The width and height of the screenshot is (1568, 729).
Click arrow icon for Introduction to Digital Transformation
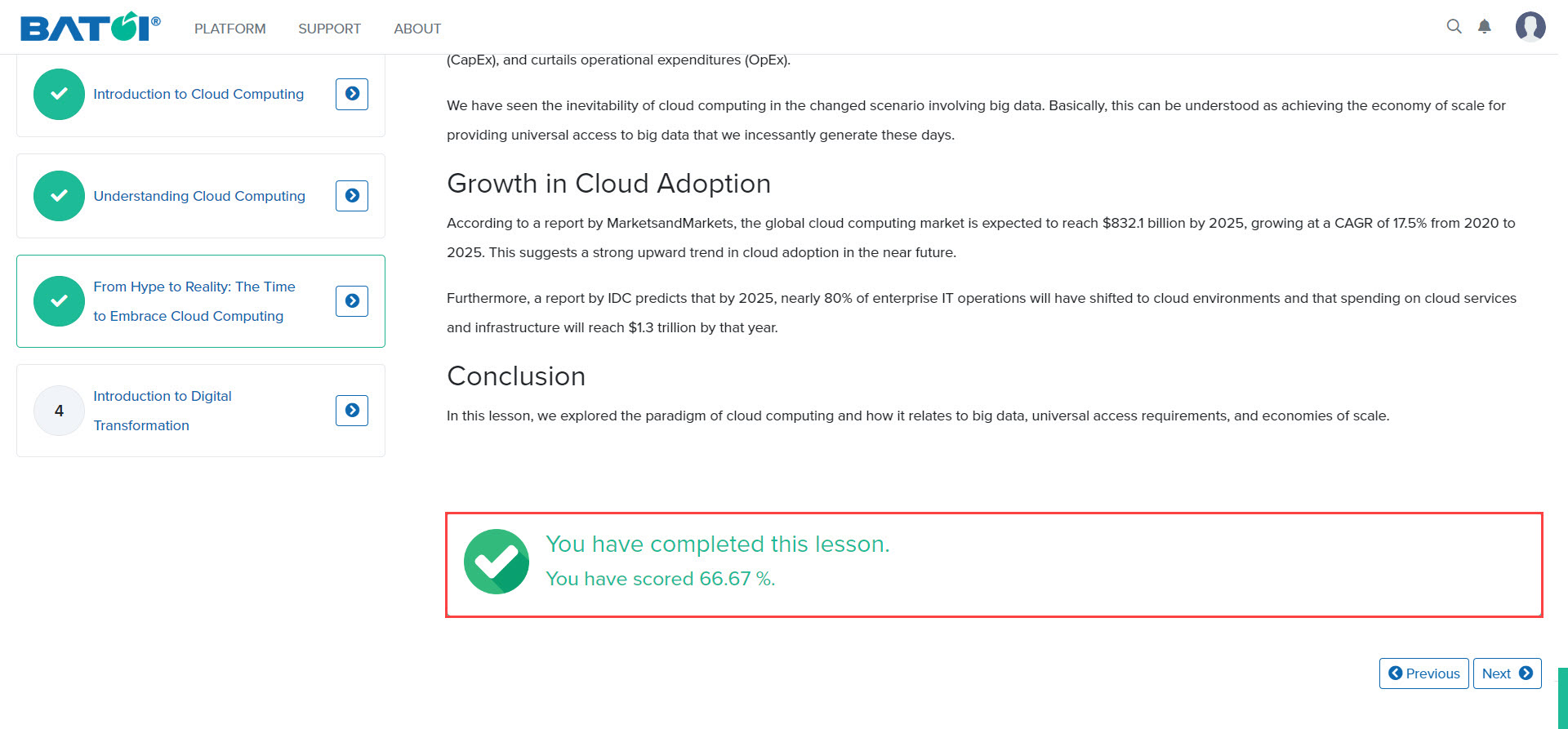pos(352,411)
